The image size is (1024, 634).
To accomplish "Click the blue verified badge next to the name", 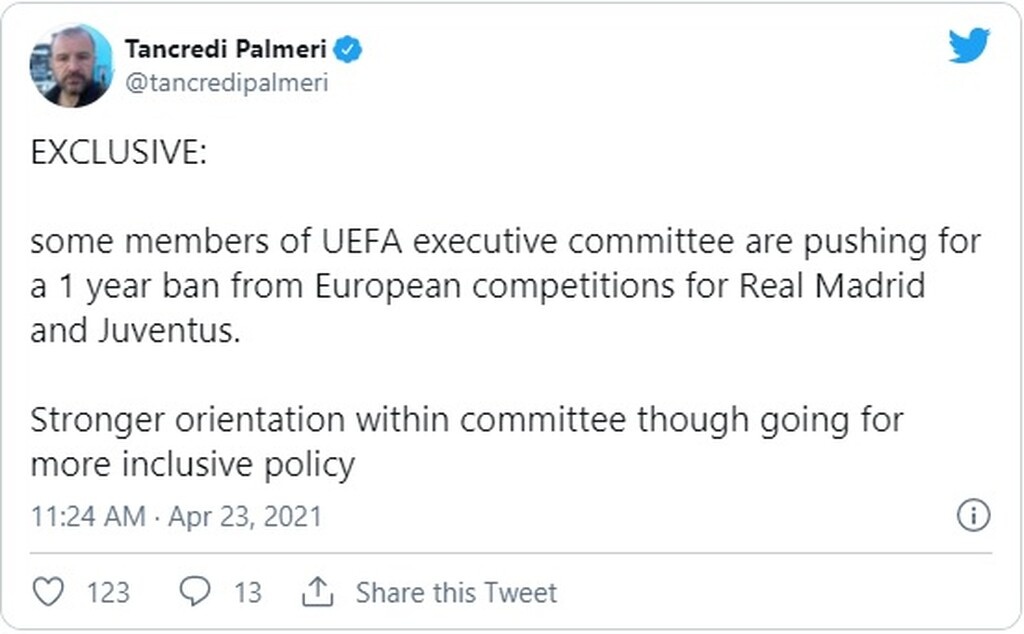I will click(x=348, y=46).
